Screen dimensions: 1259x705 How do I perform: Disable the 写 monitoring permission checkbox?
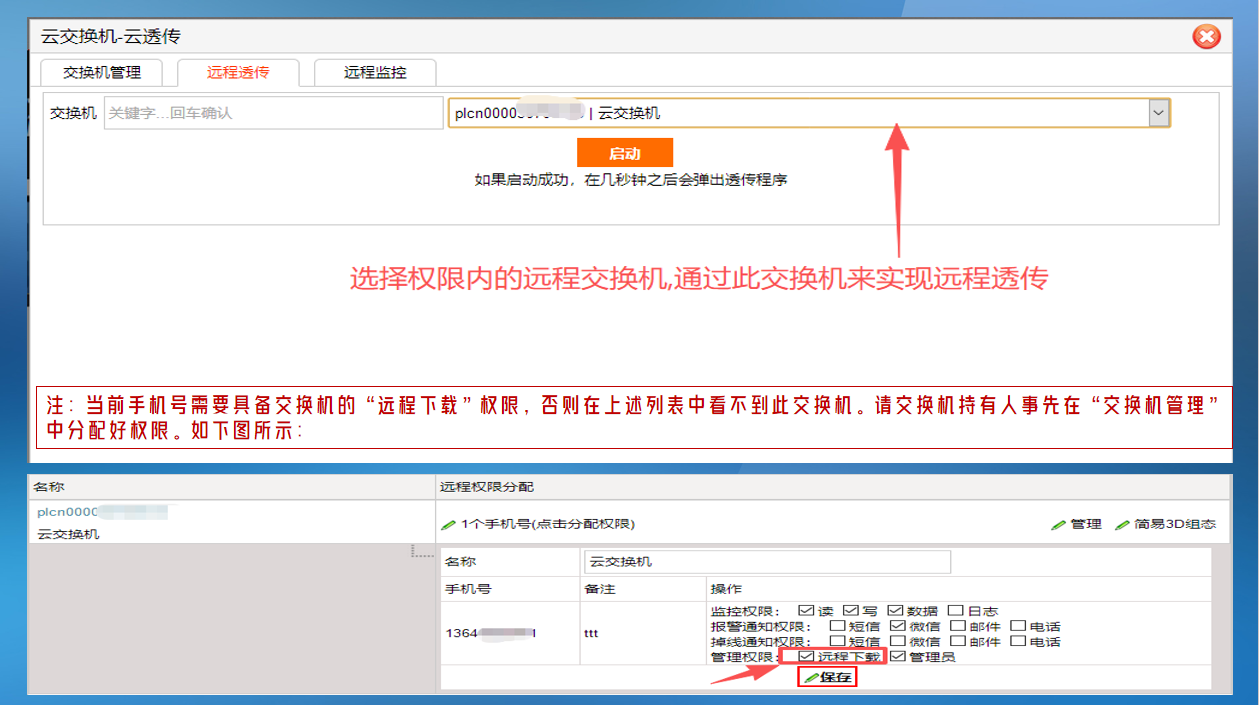tap(851, 611)
